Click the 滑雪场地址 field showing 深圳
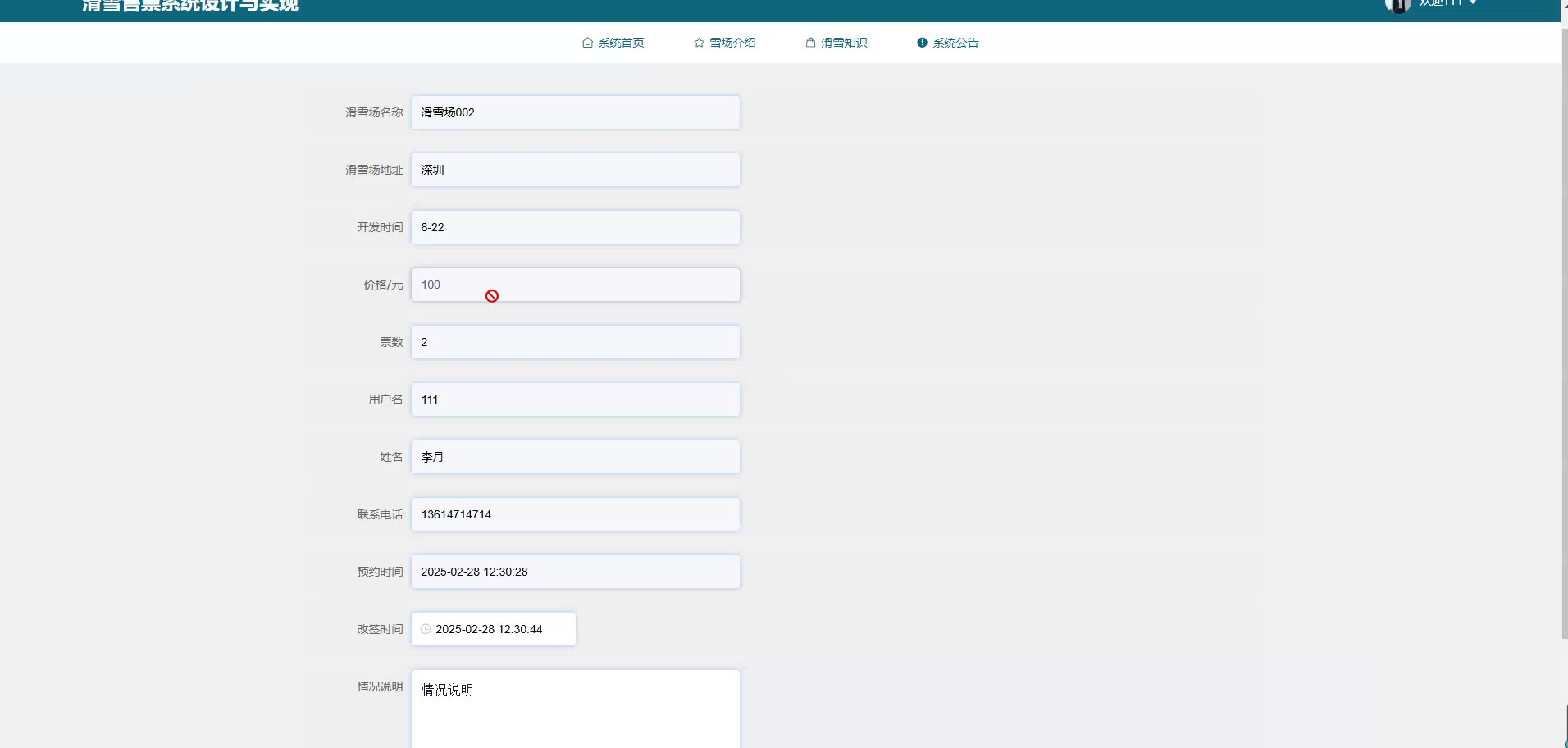 [576, 170]
